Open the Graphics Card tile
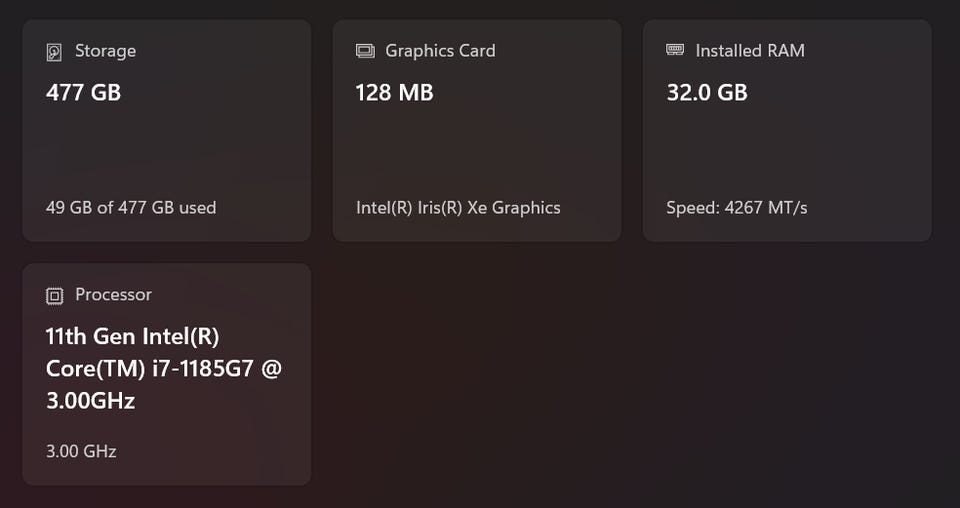Screen dimensions: 960x508 (477, 150)
